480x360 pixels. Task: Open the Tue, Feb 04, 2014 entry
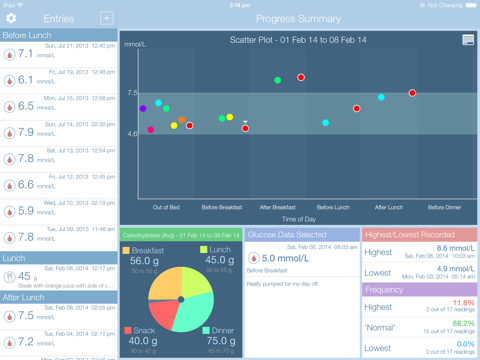pyautogui.click(x=59, y=343)
